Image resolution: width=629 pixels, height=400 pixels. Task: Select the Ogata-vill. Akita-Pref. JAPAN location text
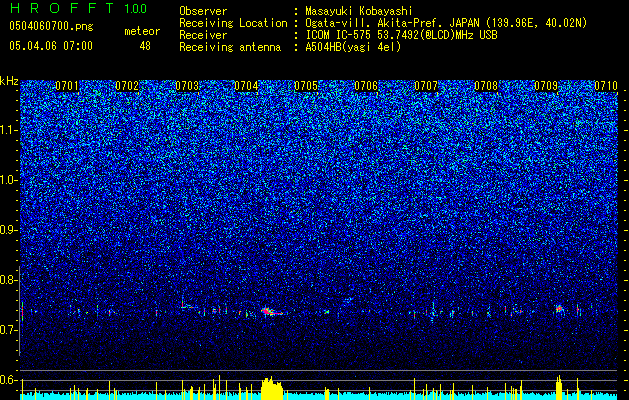point(446,23)
